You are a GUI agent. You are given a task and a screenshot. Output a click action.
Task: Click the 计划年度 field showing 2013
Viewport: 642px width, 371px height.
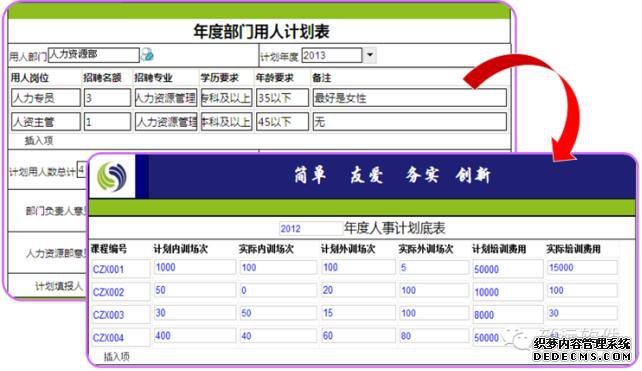point(332,55)
